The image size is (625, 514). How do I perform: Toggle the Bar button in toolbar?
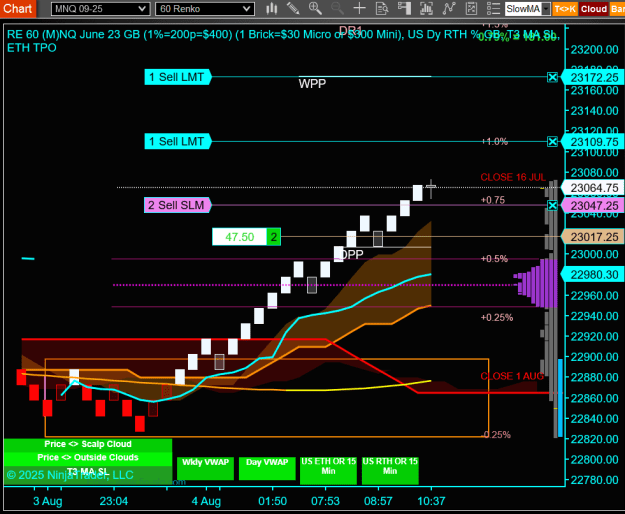(x=617, y=9)
